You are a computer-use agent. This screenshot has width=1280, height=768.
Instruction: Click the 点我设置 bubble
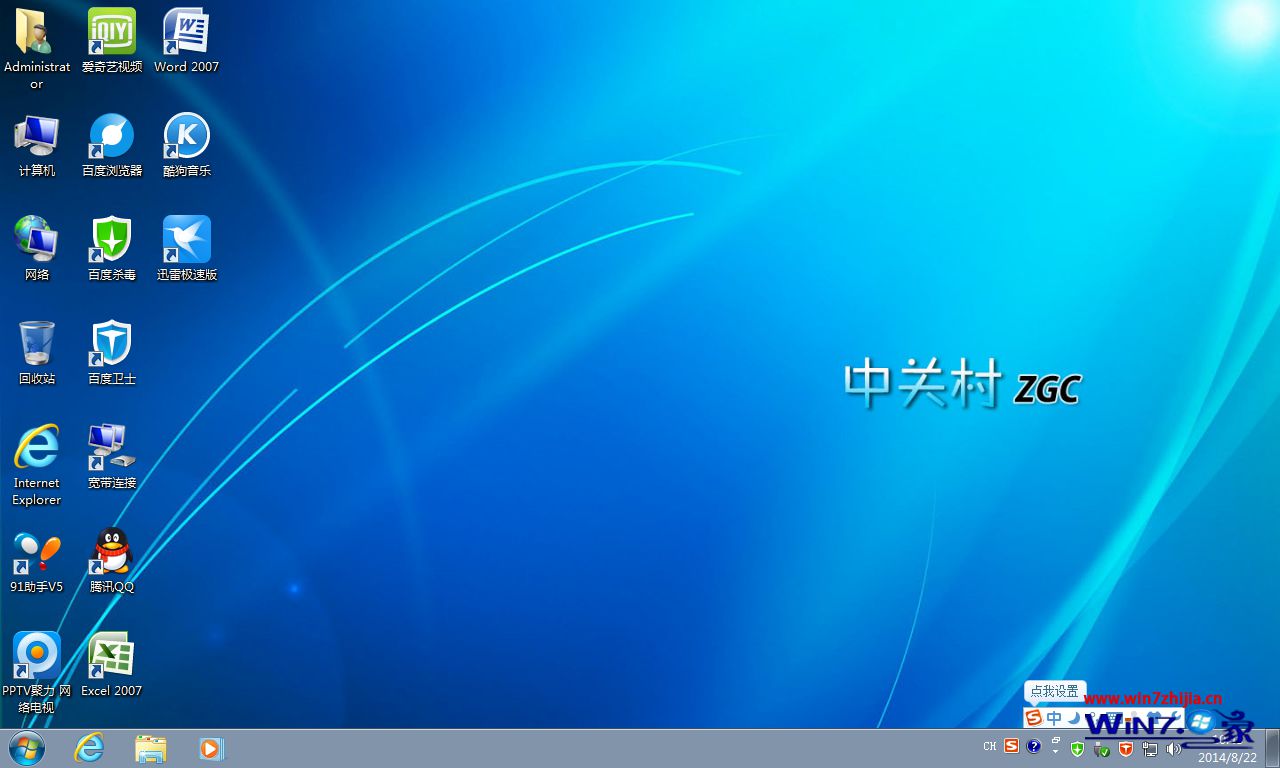coord(1055,691)
